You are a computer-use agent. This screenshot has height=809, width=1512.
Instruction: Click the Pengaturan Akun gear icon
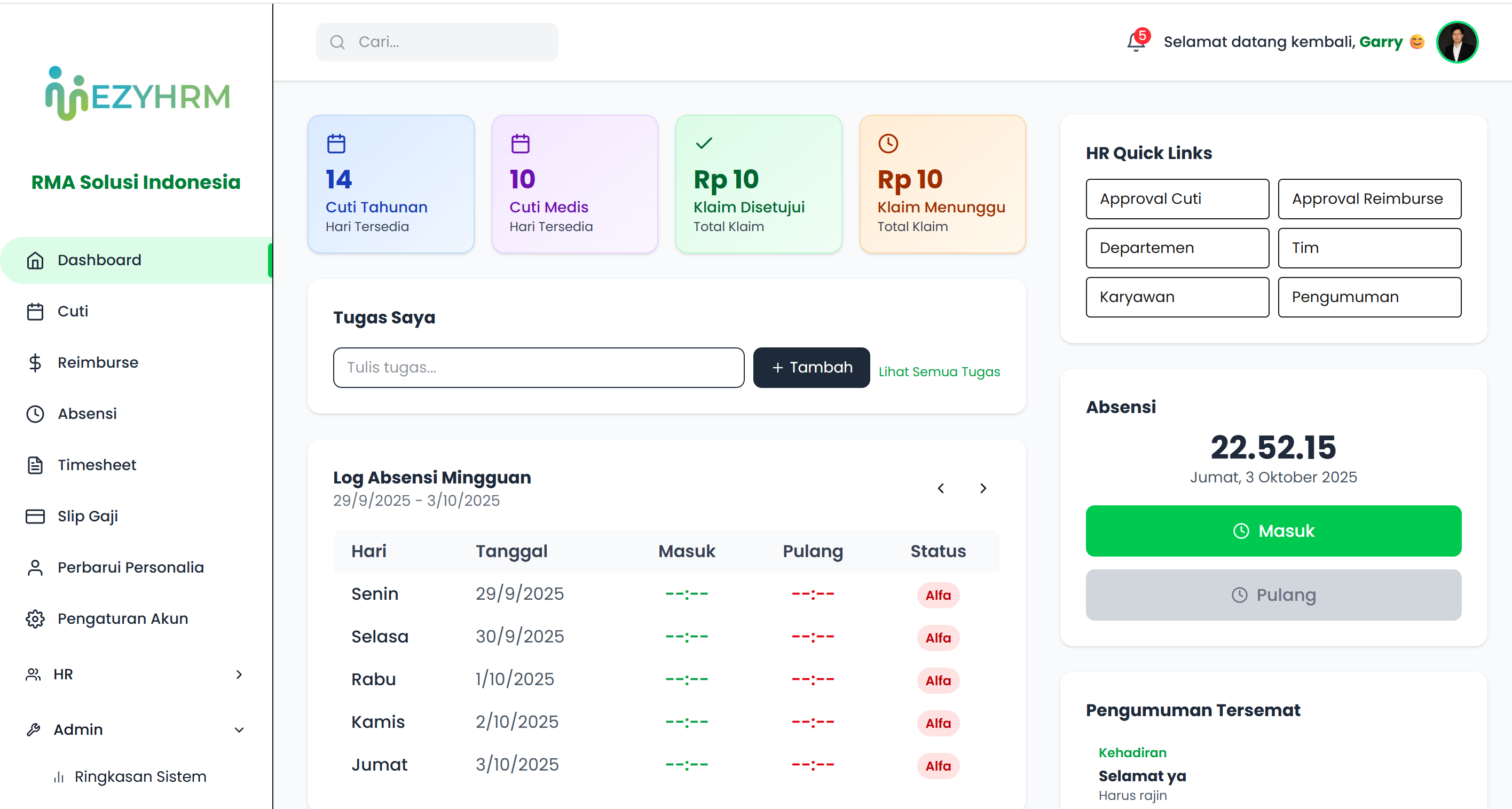point(34,618)
